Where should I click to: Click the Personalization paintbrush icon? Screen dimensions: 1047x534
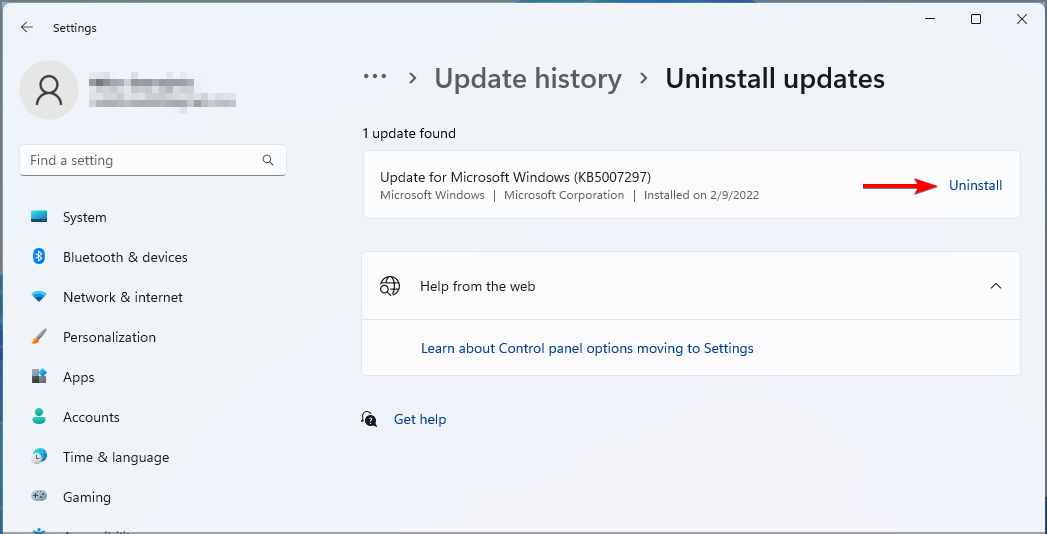click(x=39, y=337)
